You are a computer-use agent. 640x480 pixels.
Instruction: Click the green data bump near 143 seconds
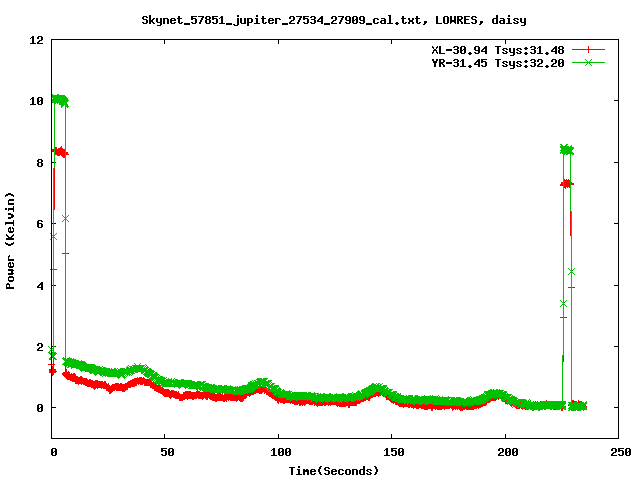[378, 388]
